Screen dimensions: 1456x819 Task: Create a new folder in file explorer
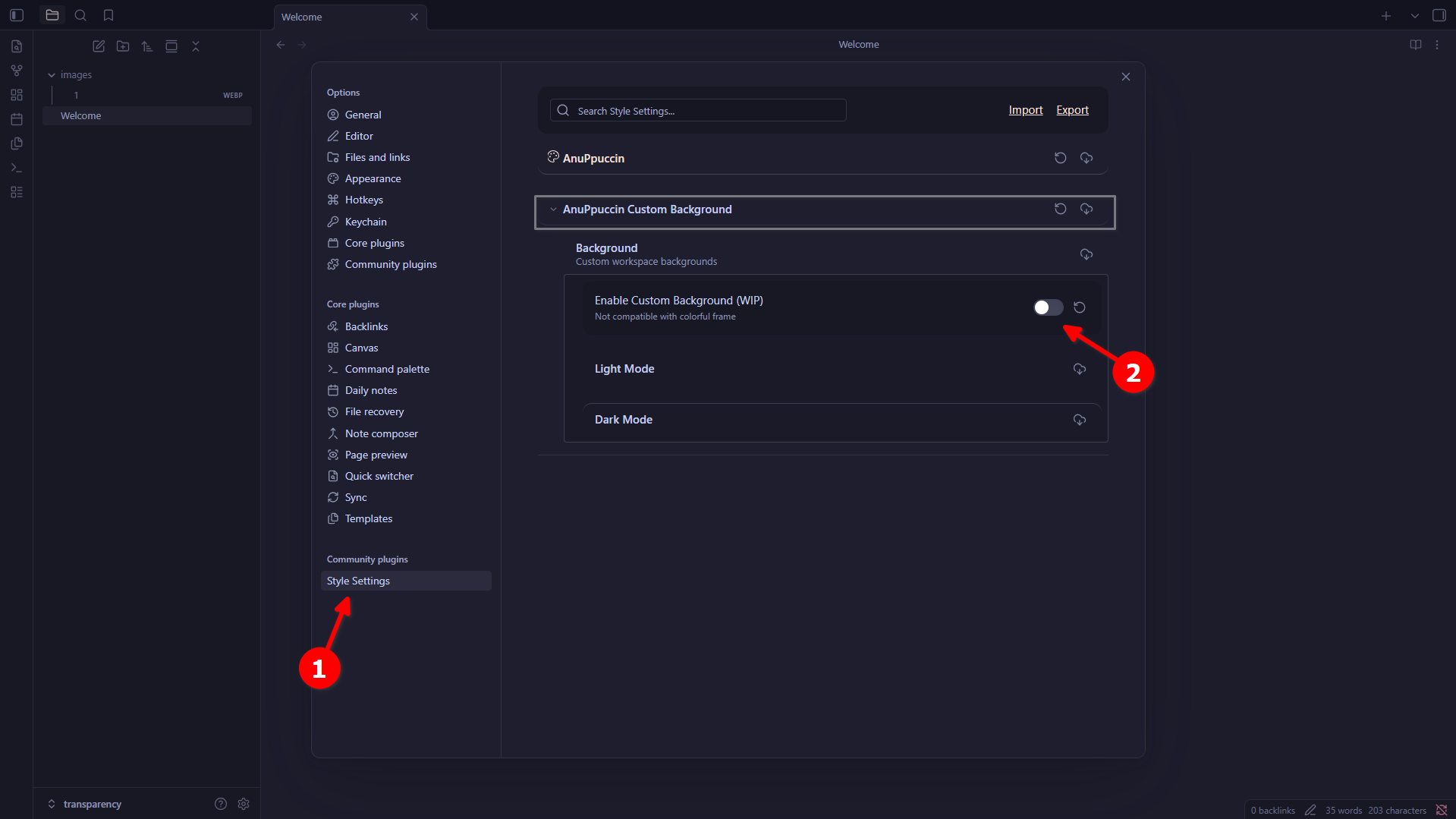tap(123, 46)
